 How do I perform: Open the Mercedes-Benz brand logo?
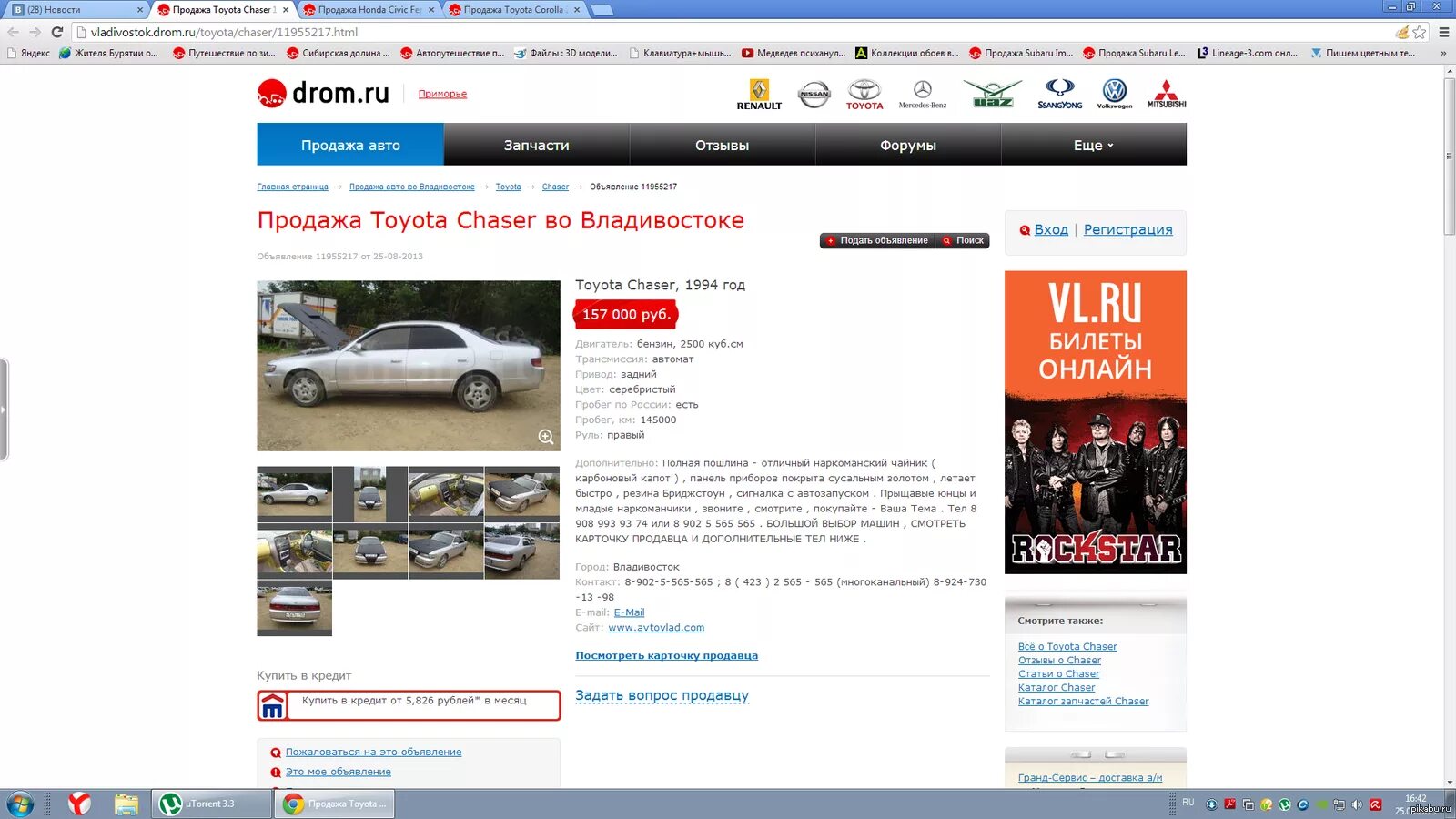923,95
